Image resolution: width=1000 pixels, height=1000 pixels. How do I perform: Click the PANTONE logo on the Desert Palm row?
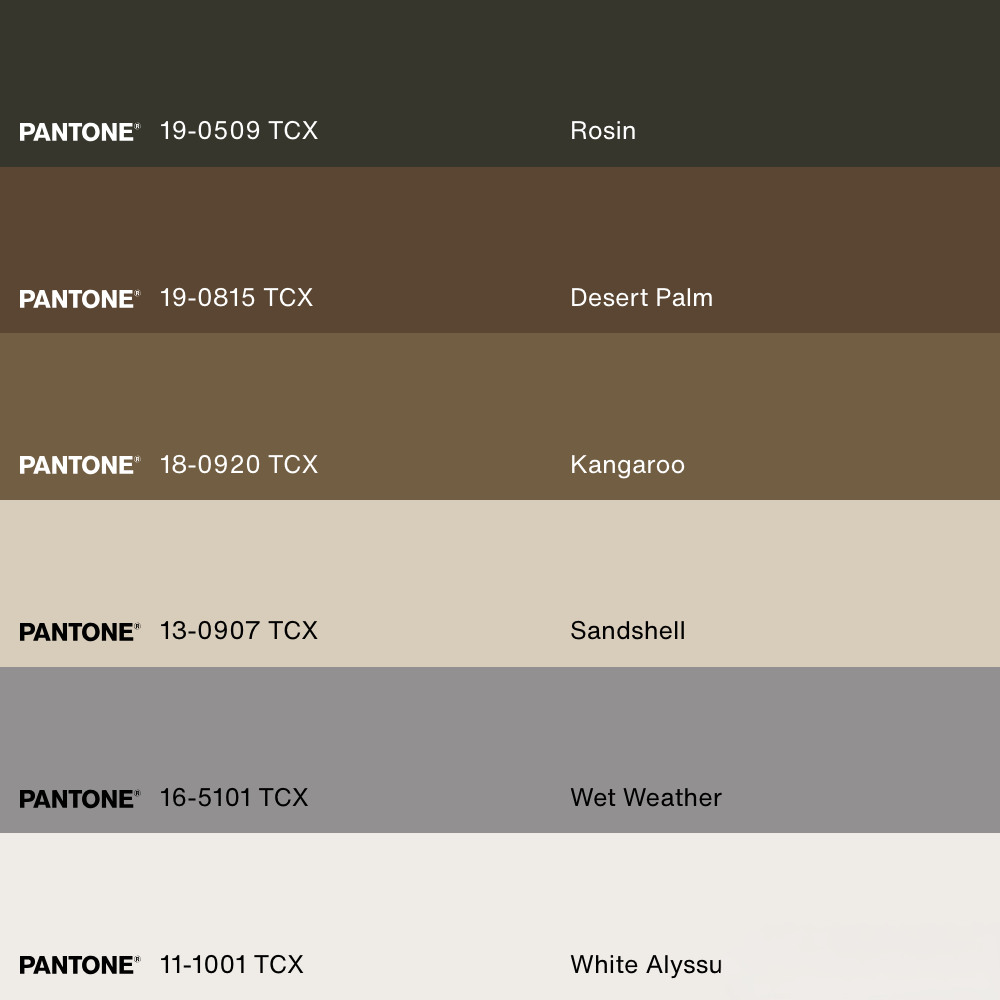pos(80,299)
